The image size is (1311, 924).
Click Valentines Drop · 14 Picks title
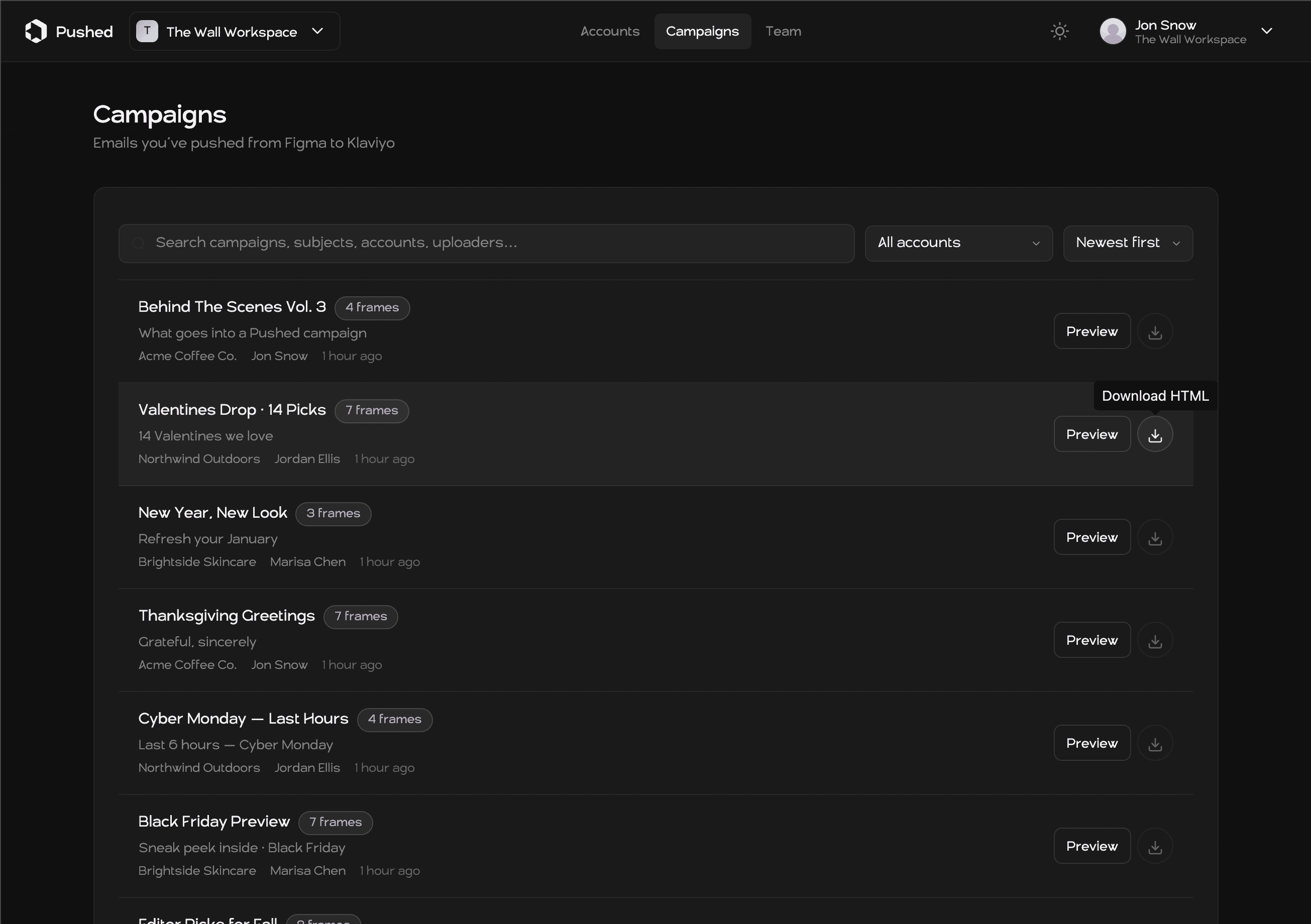[232, 410]
